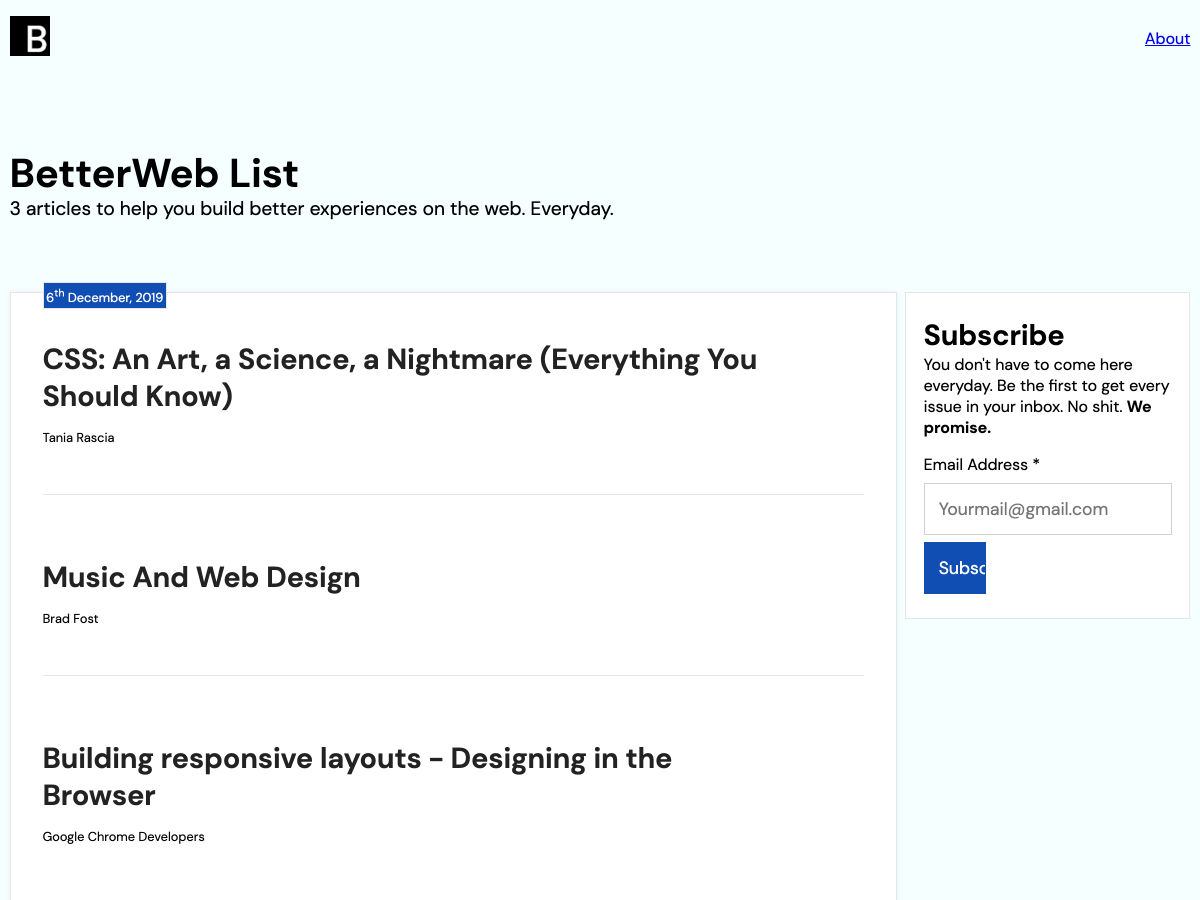Viewport: 1200px width, 900px height.
Task: Click author name Brad Fost
Action: click(x=70, y=618)
